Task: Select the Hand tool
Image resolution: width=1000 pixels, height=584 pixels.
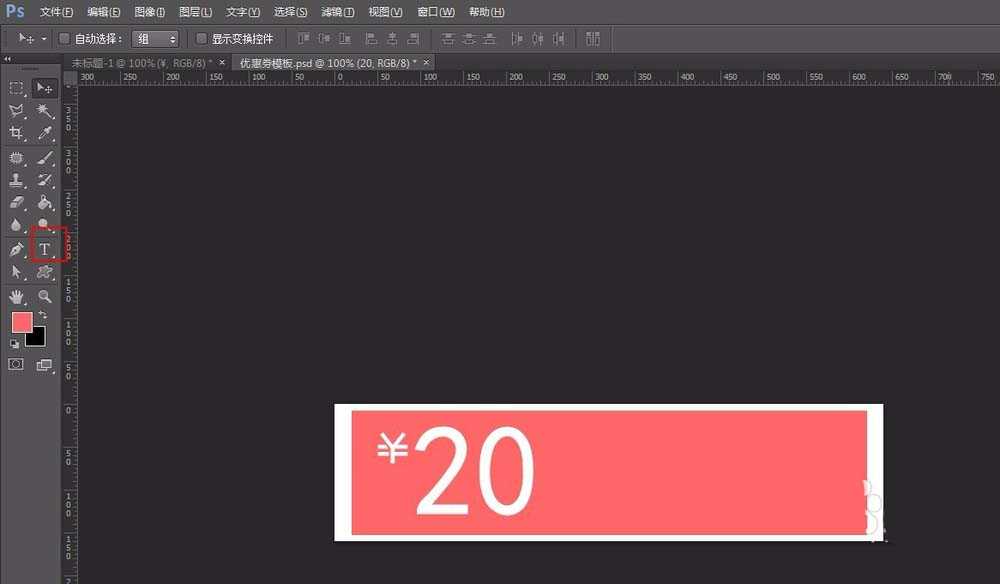Action: (17, 297)
